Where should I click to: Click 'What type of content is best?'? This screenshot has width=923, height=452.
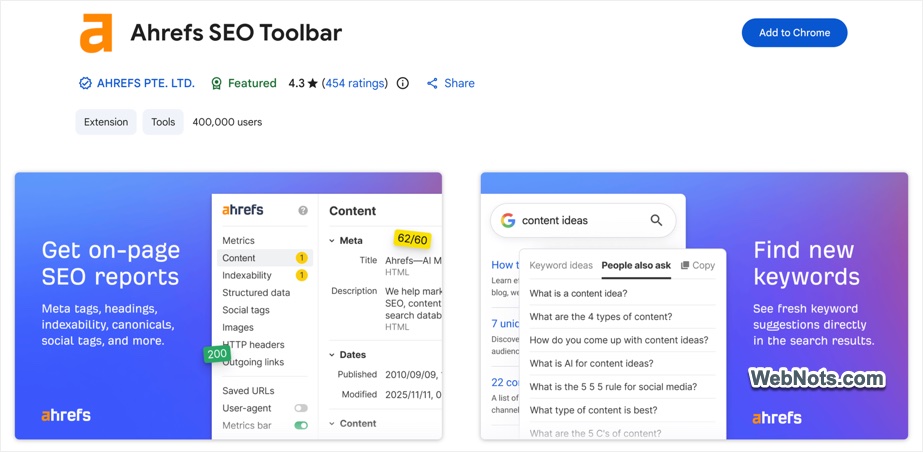pos(593,410)
